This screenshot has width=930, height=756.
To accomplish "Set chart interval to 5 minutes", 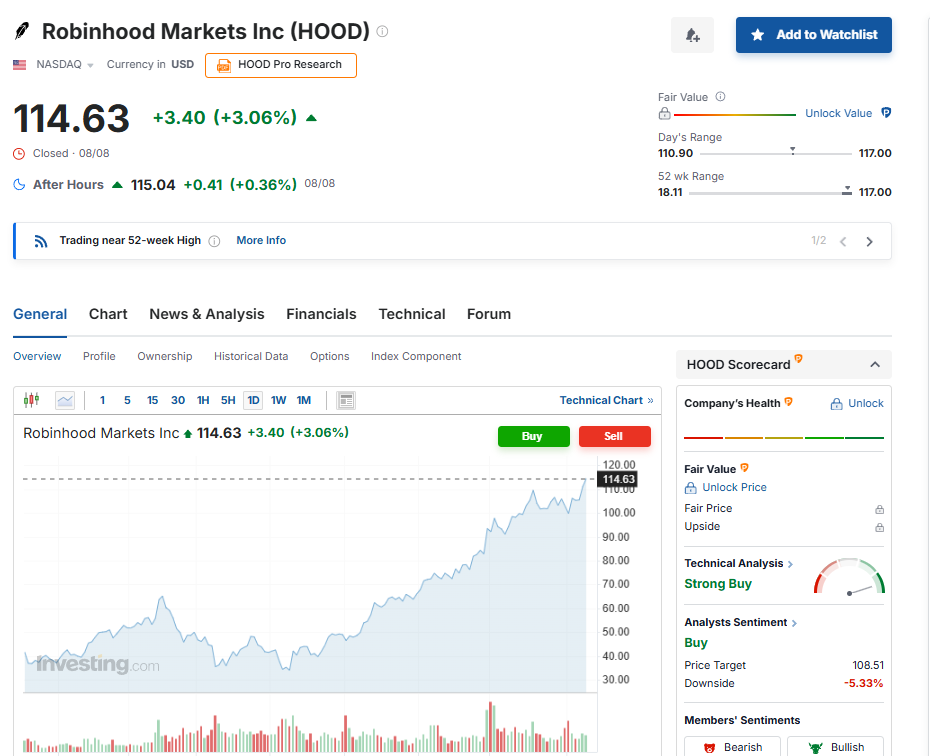I will (x=127, y=400).
